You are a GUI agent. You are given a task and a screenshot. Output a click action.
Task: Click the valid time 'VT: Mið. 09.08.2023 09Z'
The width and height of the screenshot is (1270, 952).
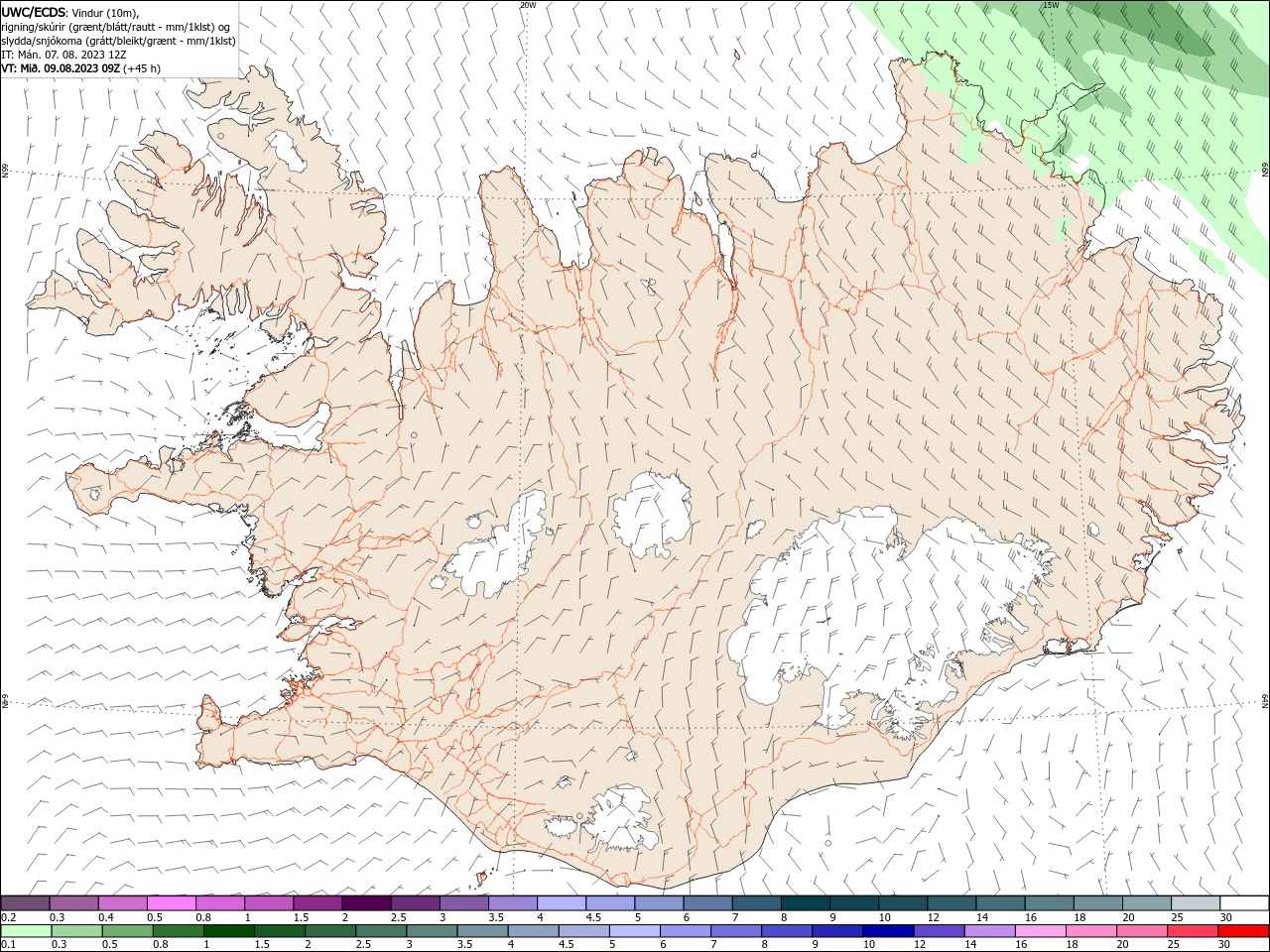61,68
